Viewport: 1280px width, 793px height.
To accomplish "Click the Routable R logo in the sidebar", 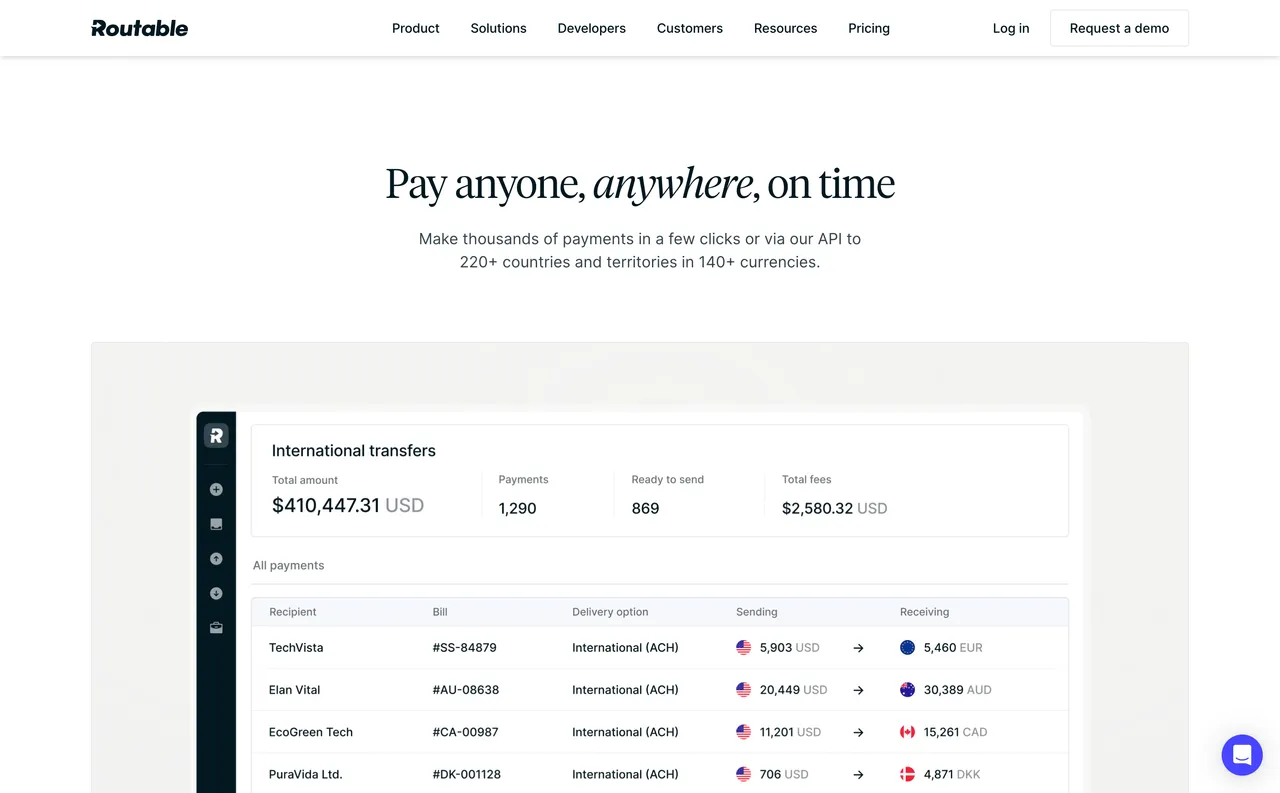I will (x=216, y=435).
